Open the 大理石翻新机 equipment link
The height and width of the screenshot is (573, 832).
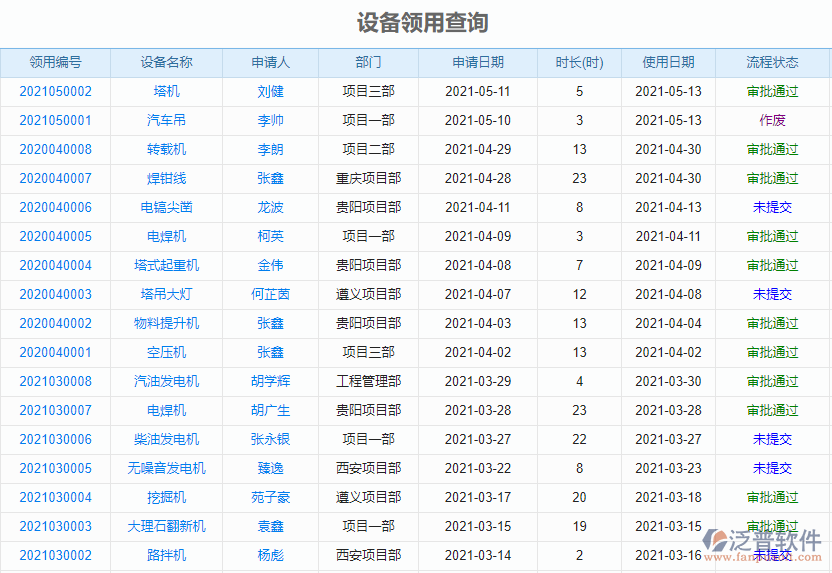tap(166, 526)
